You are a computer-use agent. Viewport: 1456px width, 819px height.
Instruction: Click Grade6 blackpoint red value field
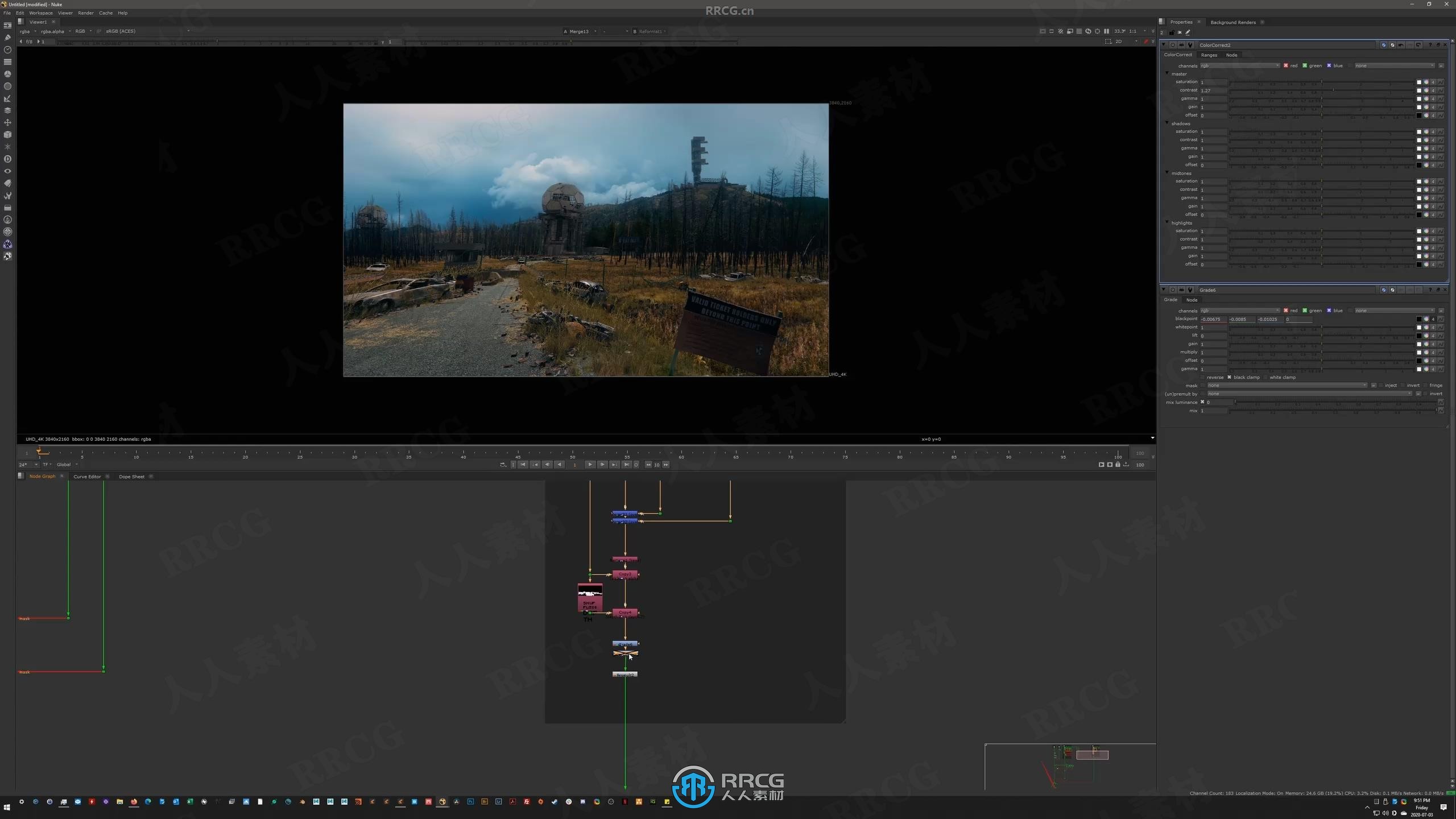pos(1213,319)
